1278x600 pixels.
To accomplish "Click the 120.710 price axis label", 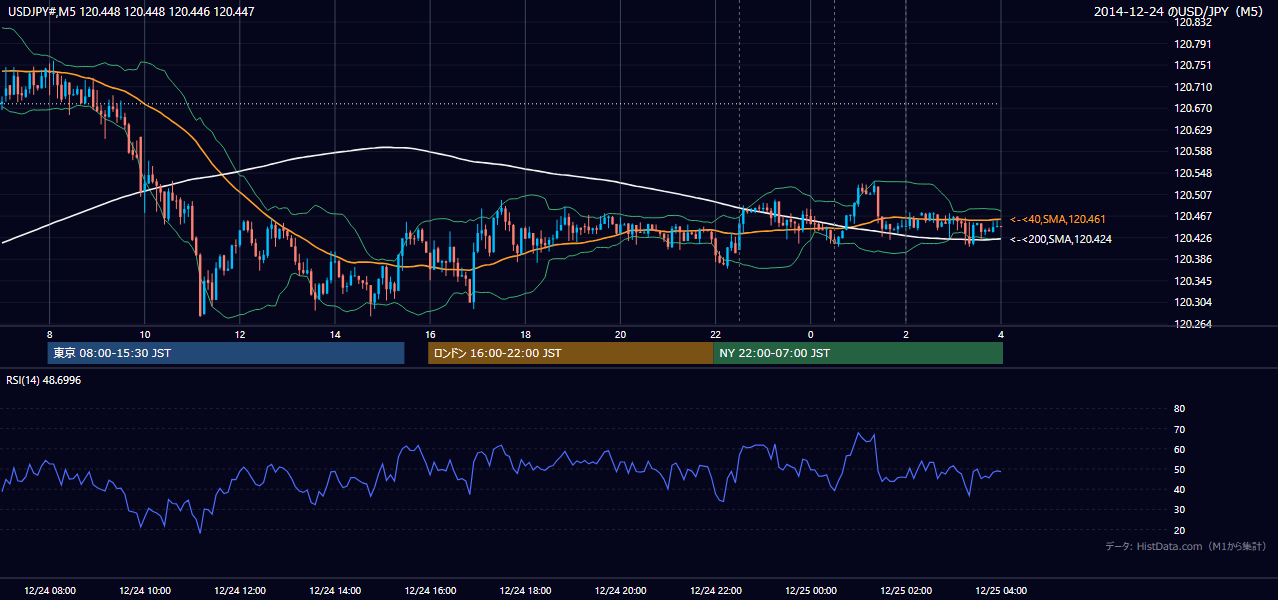I will click(1193, 87).
